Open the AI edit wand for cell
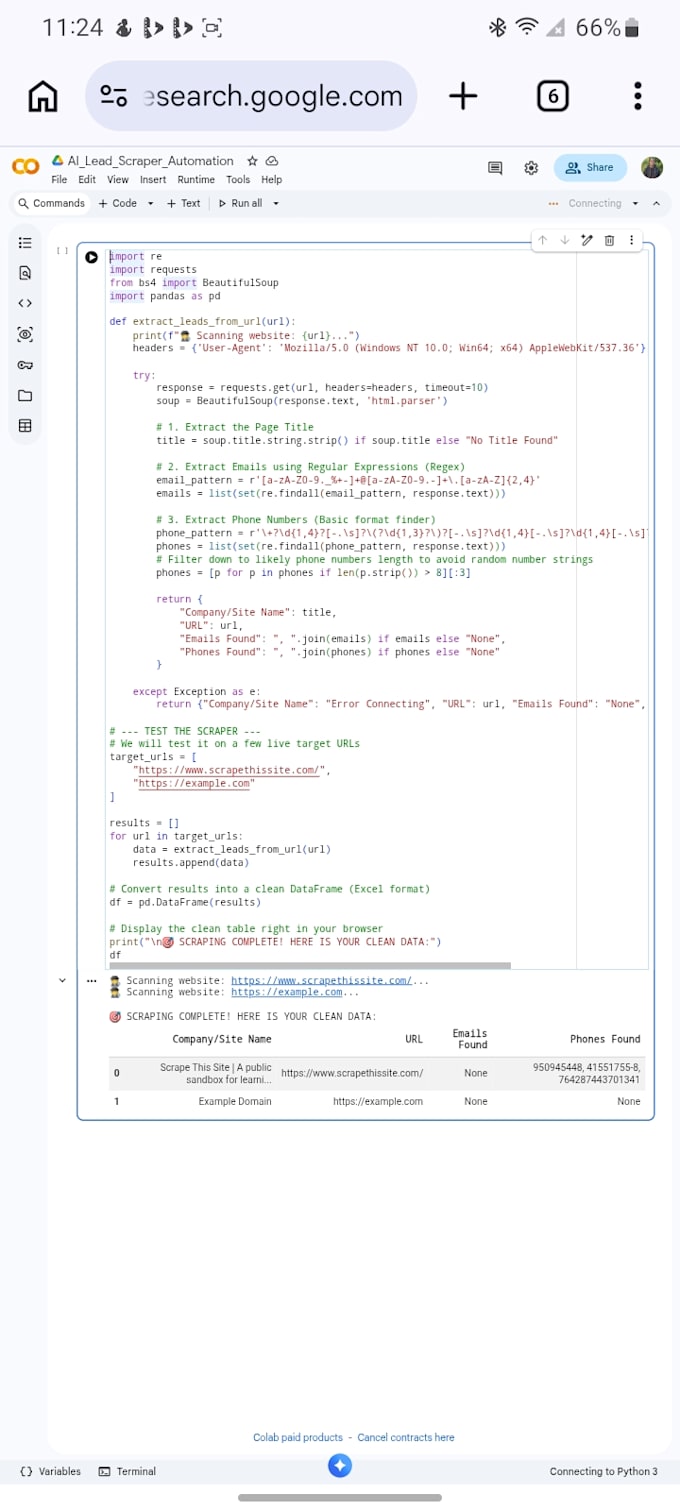The height and width of the screenshot is (1511, 680). click(587, 240)
